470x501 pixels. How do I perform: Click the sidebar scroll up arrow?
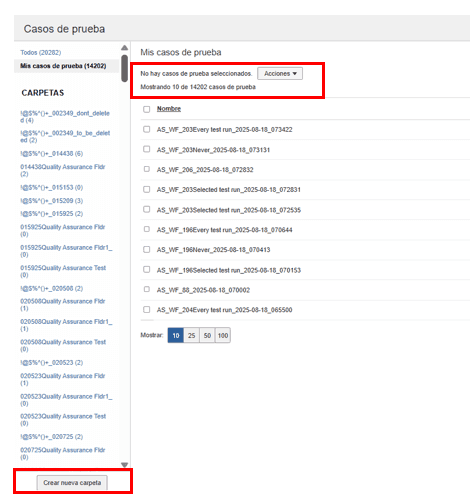click(x=124, y=48)
